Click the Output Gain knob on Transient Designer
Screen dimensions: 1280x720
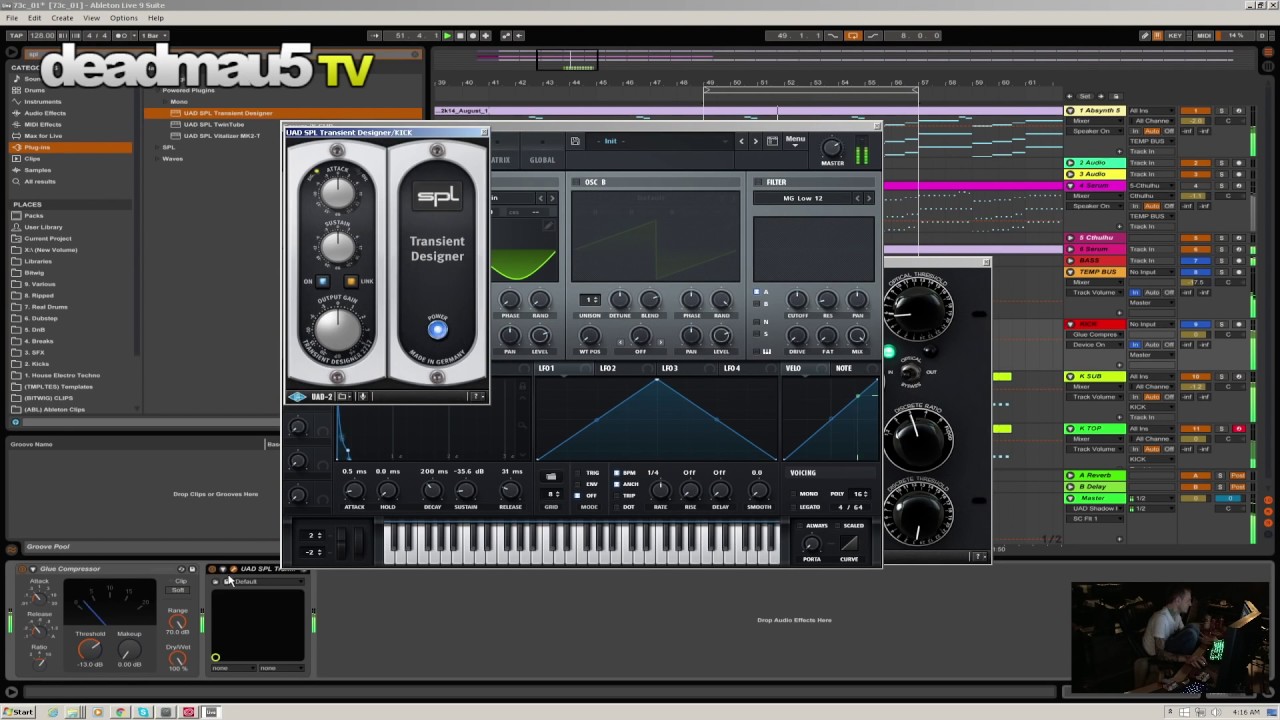tap(338, 331)
